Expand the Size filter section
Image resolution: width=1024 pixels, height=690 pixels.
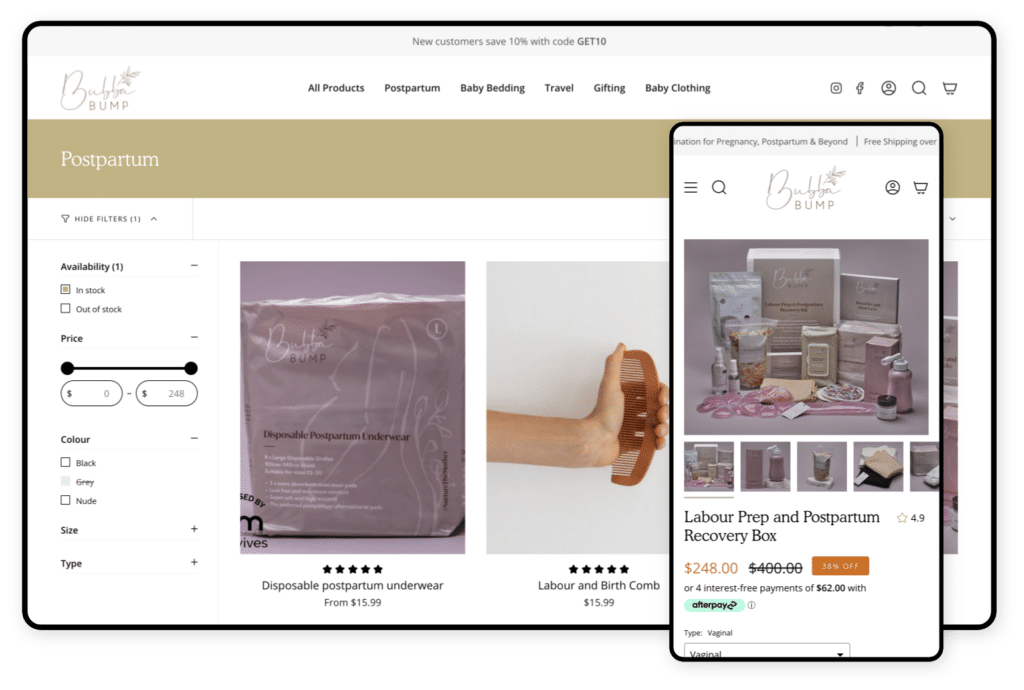tap(194, 530)
